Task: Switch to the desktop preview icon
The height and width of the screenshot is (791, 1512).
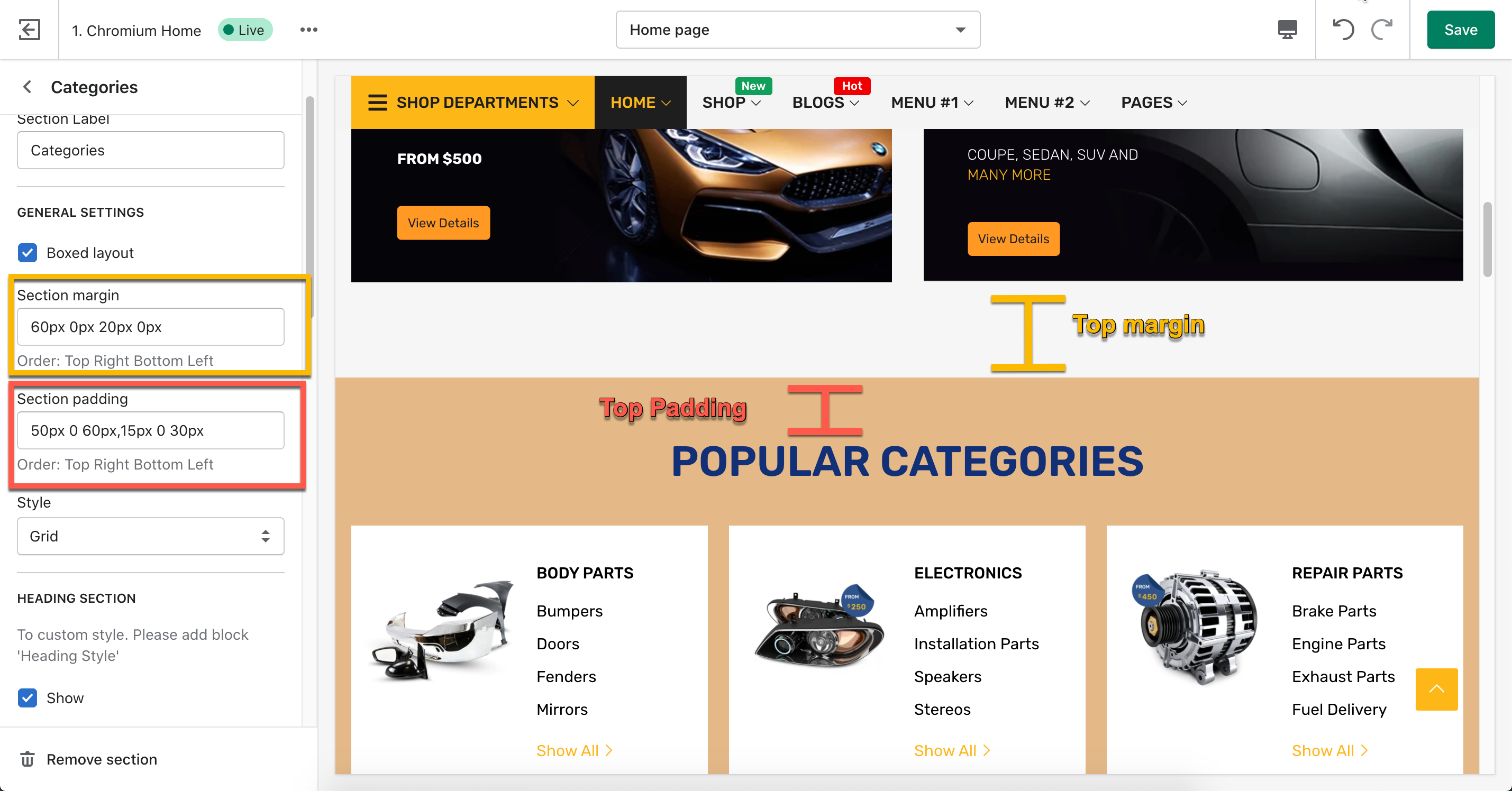Action: [x=1287, y=29]
